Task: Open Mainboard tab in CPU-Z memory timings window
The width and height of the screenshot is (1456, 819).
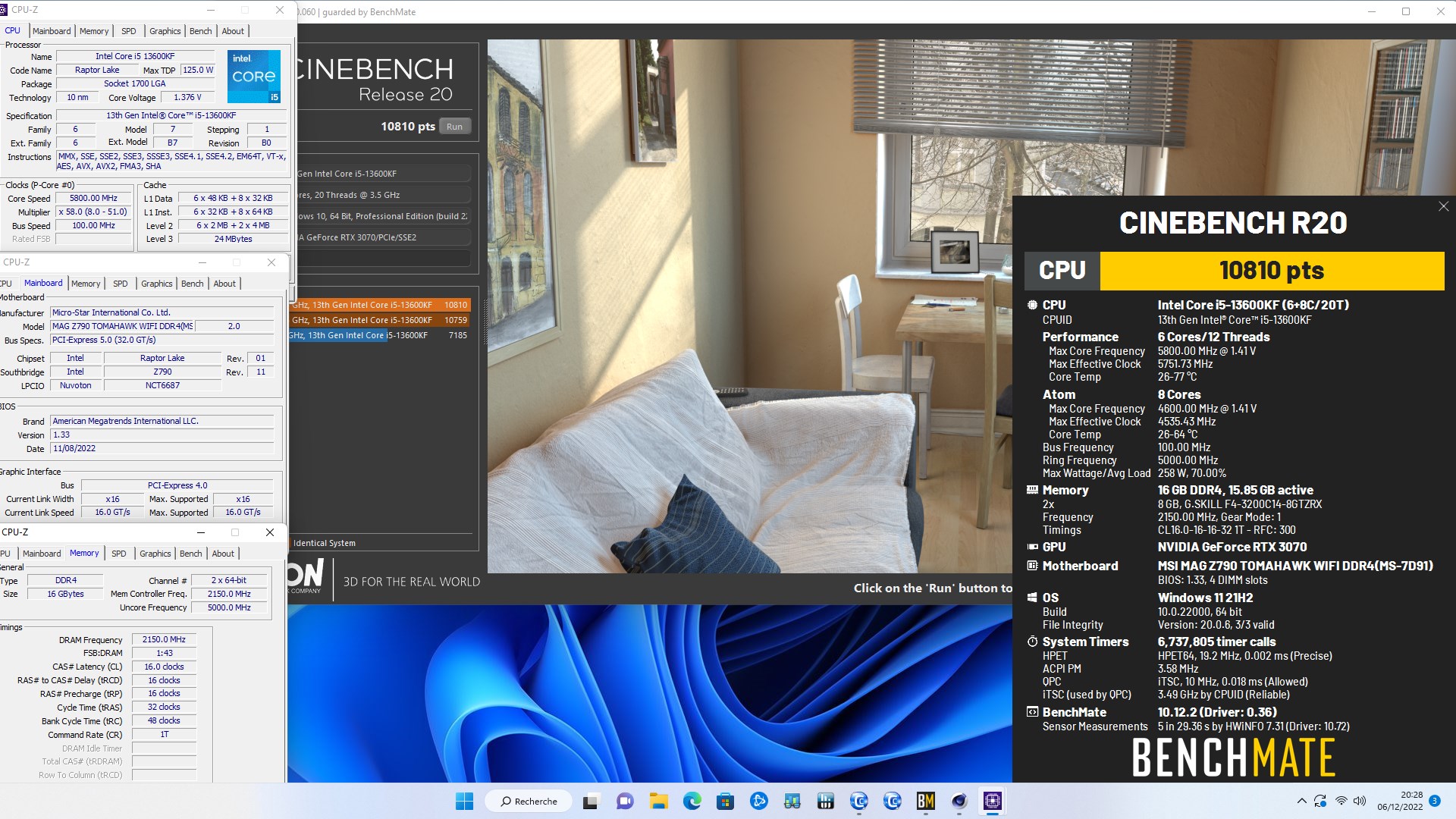Action: [x=42, y=554]
